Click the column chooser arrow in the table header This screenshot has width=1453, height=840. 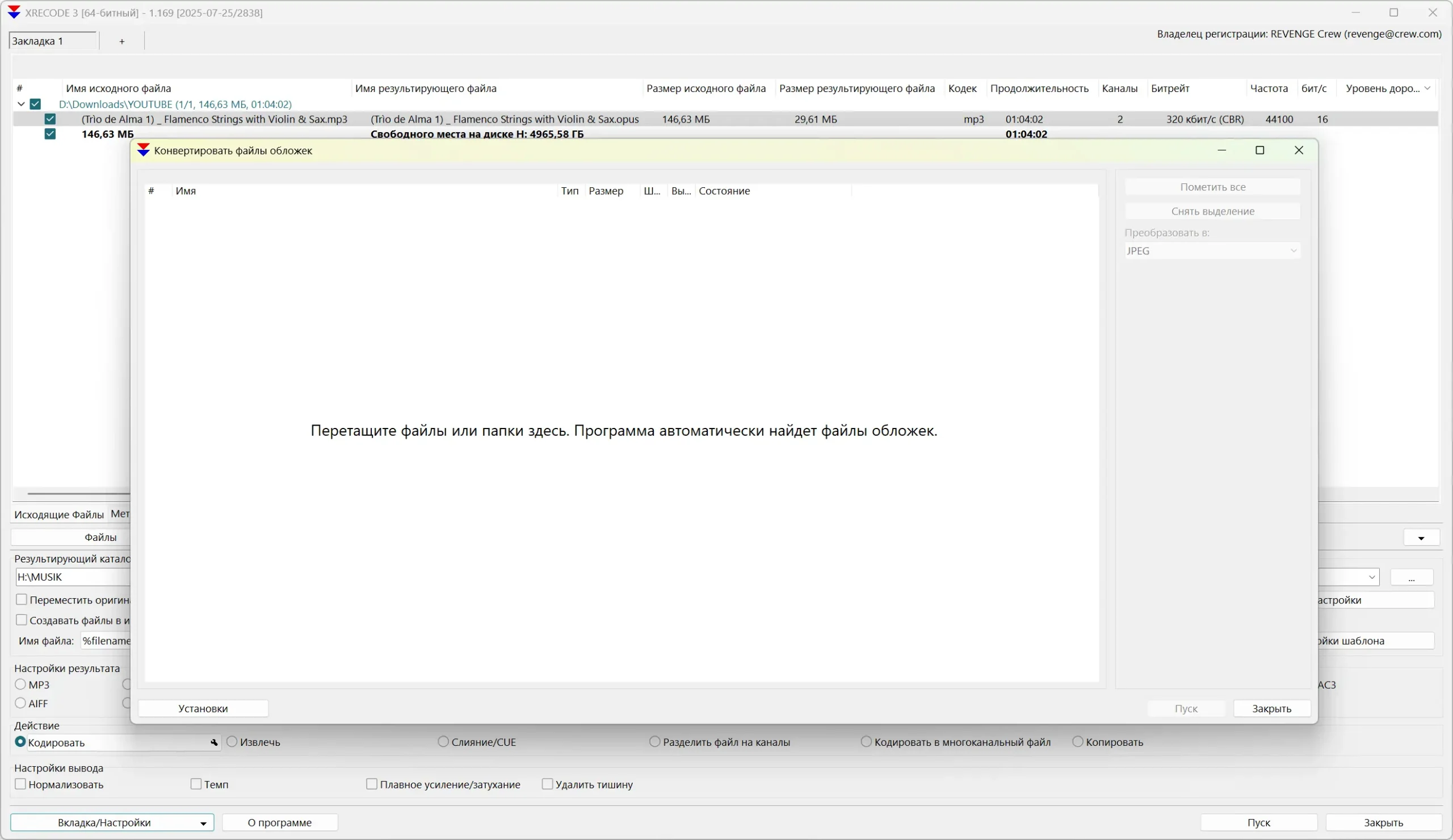[x=1427, y=88]
